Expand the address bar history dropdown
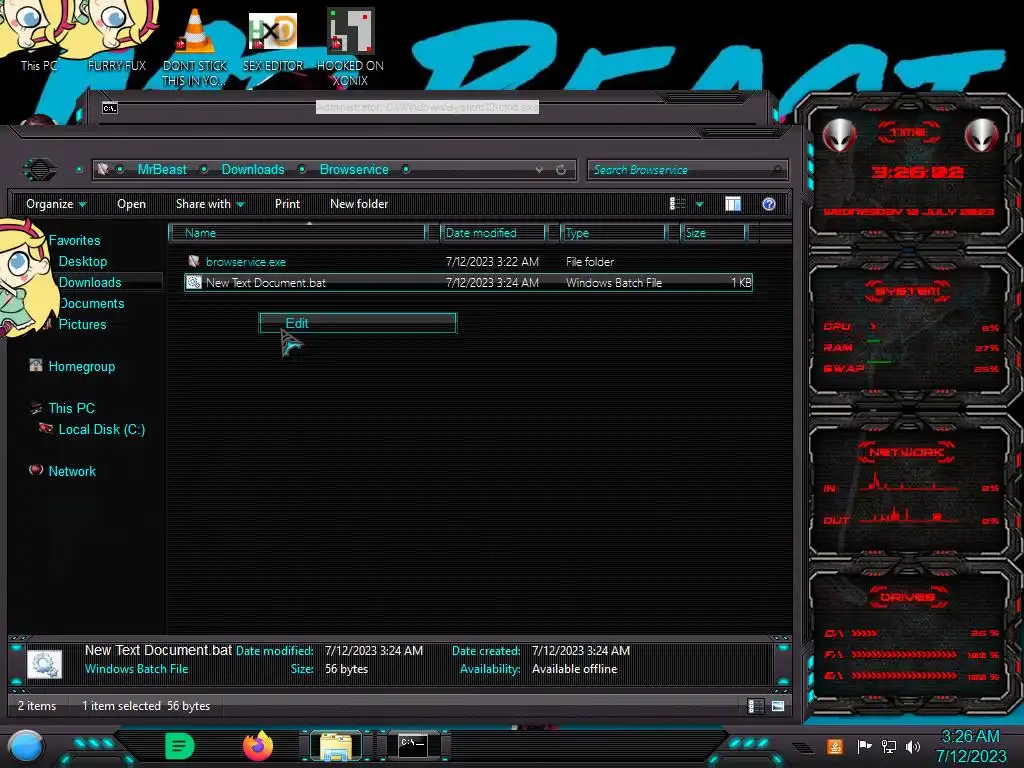Image resolution: width=1024 pixels, height=768 pixels. pyautogui.click(x=539, y=170)
